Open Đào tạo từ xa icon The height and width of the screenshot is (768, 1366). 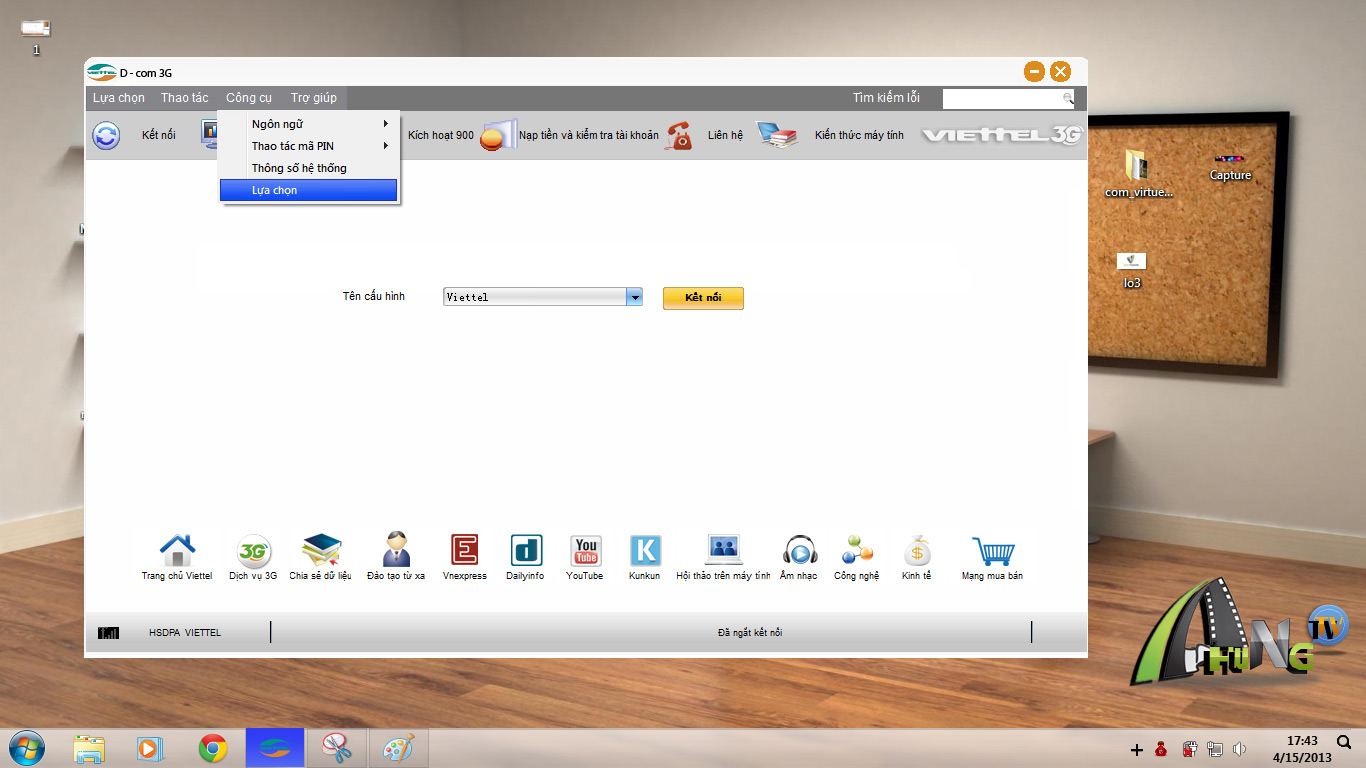coord(396,550)
